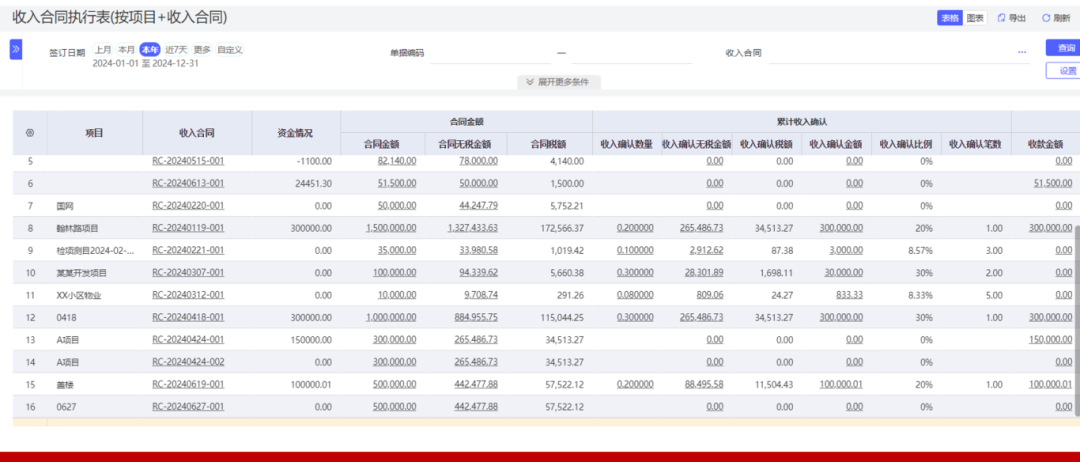Viewport: 1080px width, 462px height.
Task: Click the 资金情况 column header
Action: point(295,133)
